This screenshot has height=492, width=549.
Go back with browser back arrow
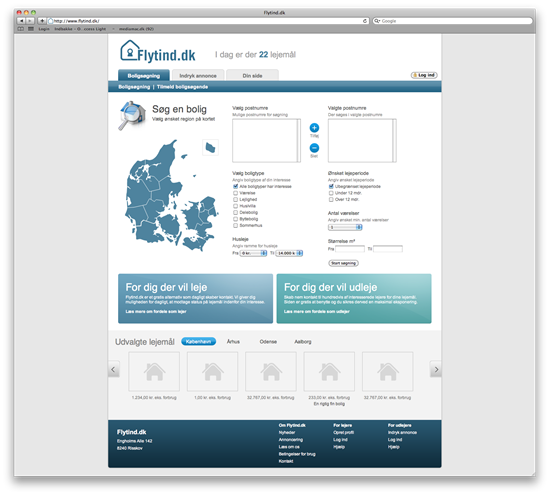point(21,21)
